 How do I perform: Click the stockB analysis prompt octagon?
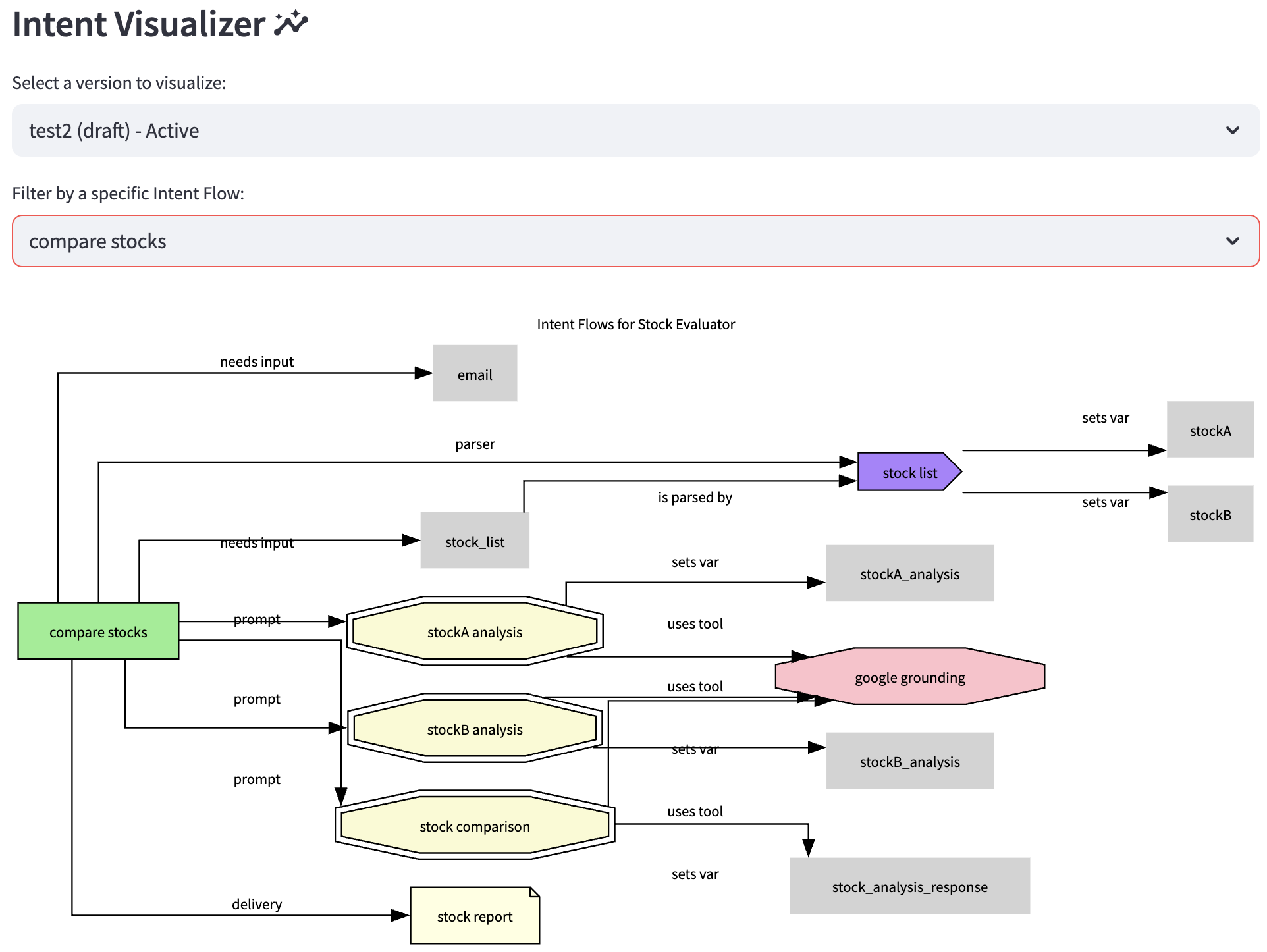(x=474, y=729)
